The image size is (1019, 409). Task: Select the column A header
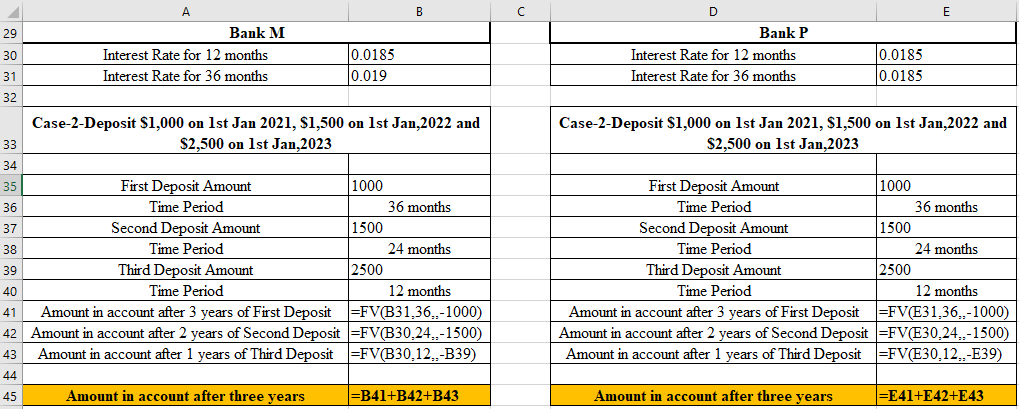tap(185, 11)
